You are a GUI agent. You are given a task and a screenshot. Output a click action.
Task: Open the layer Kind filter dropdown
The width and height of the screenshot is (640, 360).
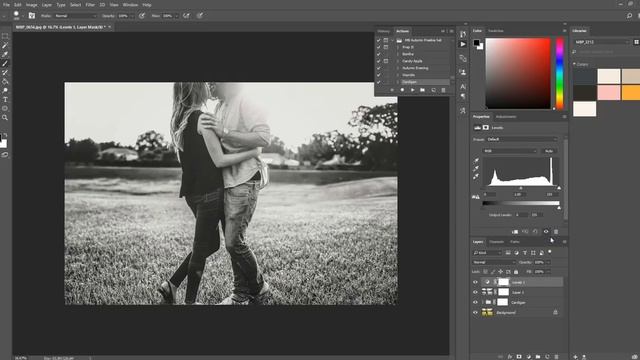point(487,253)
